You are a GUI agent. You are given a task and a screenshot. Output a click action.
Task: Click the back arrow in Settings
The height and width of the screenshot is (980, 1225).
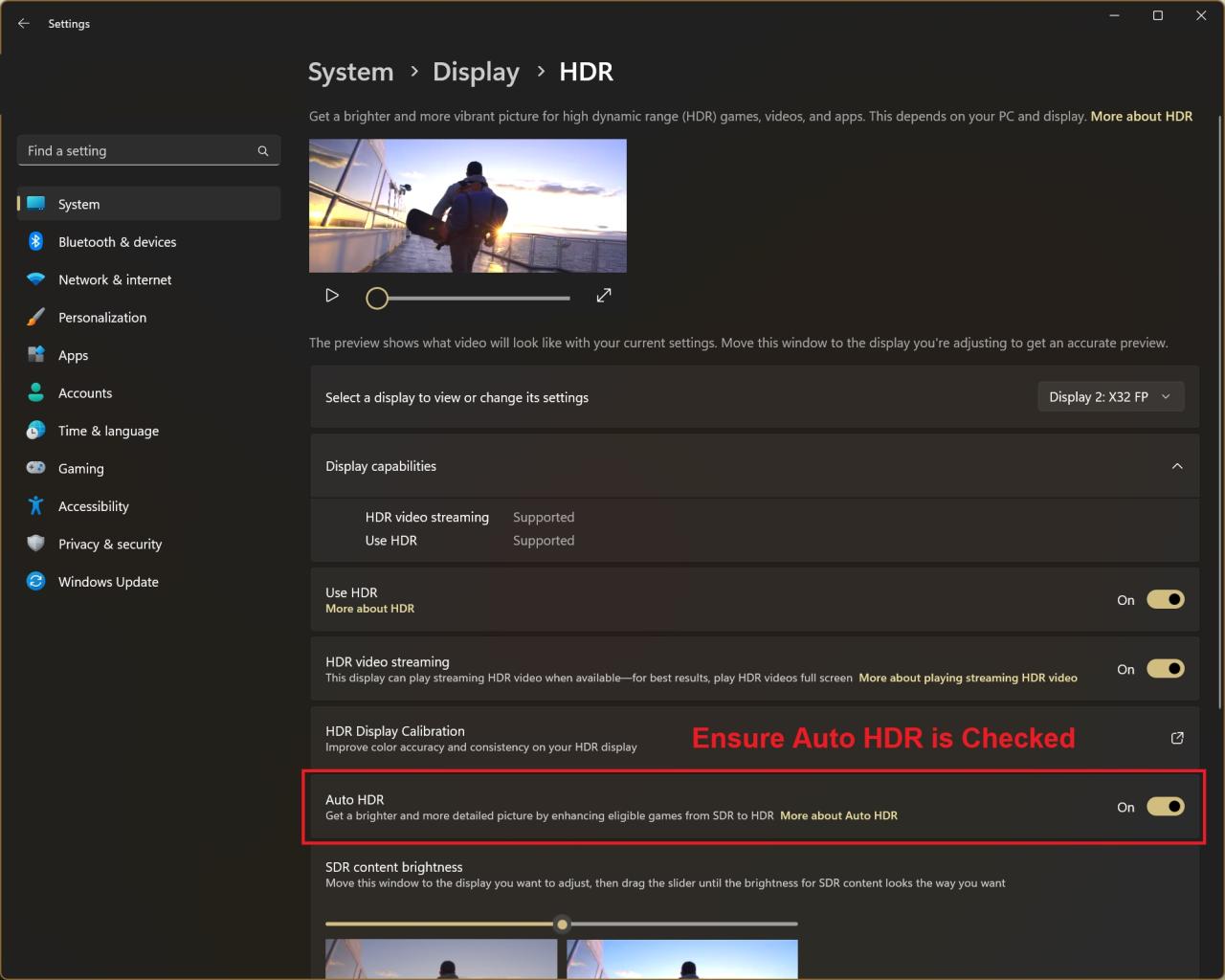pyautogui.click(x=24, y=23)
